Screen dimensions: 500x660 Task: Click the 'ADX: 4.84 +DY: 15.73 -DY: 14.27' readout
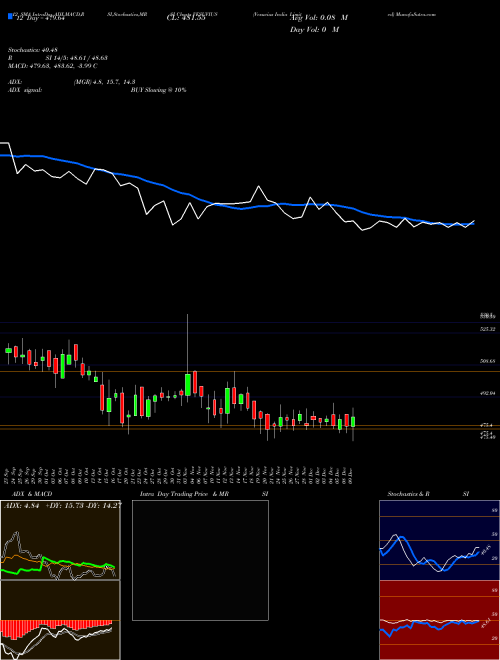click(x=63, y=506)
